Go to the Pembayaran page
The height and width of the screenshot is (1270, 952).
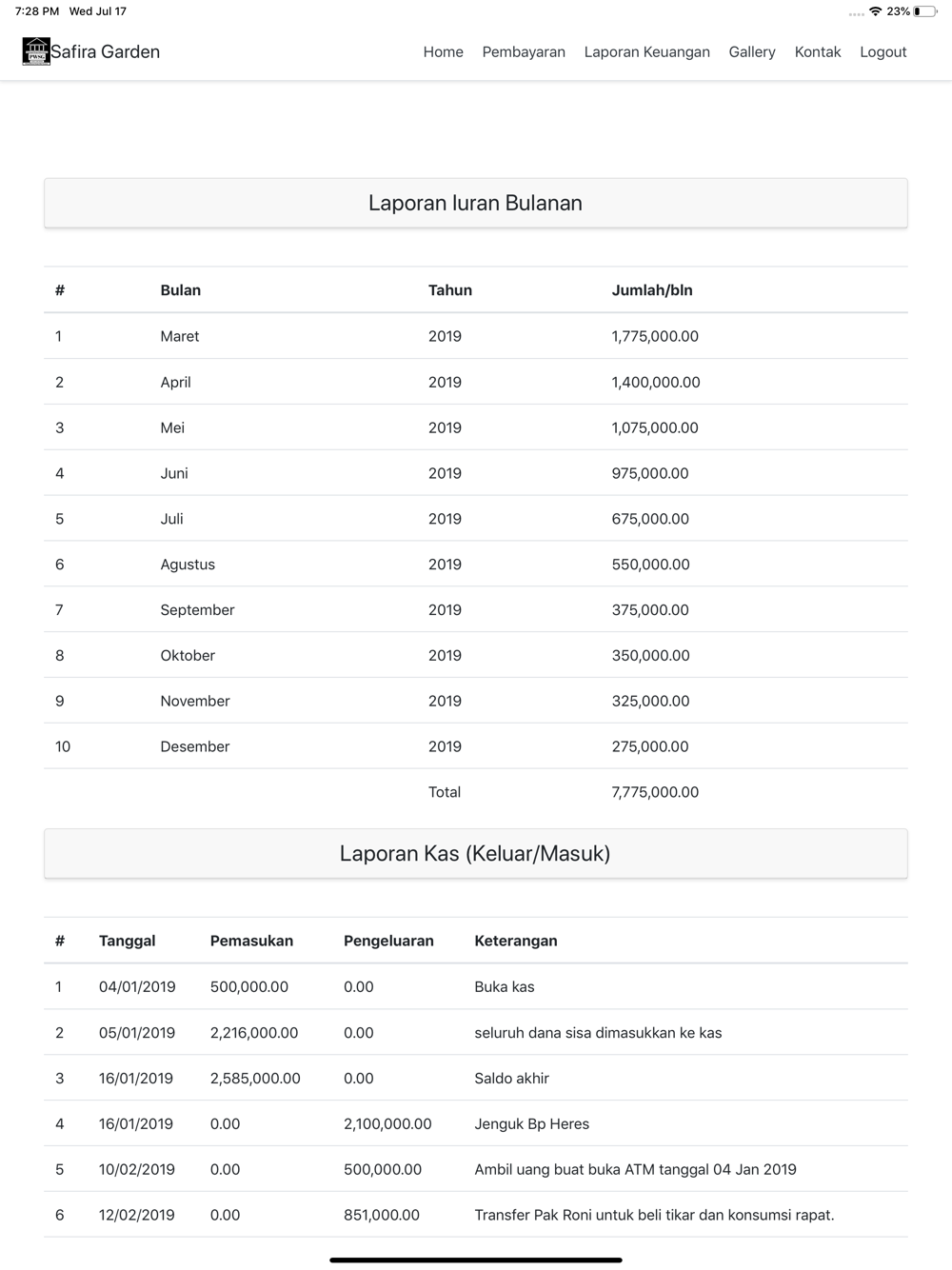(x=524, y=52)
